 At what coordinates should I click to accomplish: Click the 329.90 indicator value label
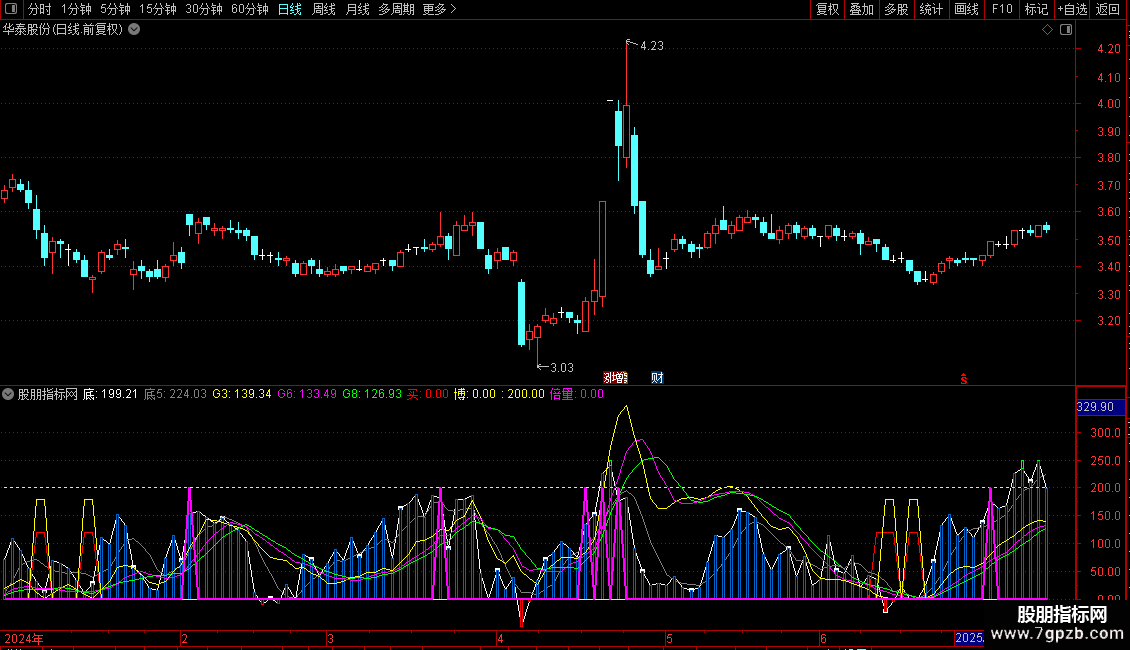coord(1094,407)
